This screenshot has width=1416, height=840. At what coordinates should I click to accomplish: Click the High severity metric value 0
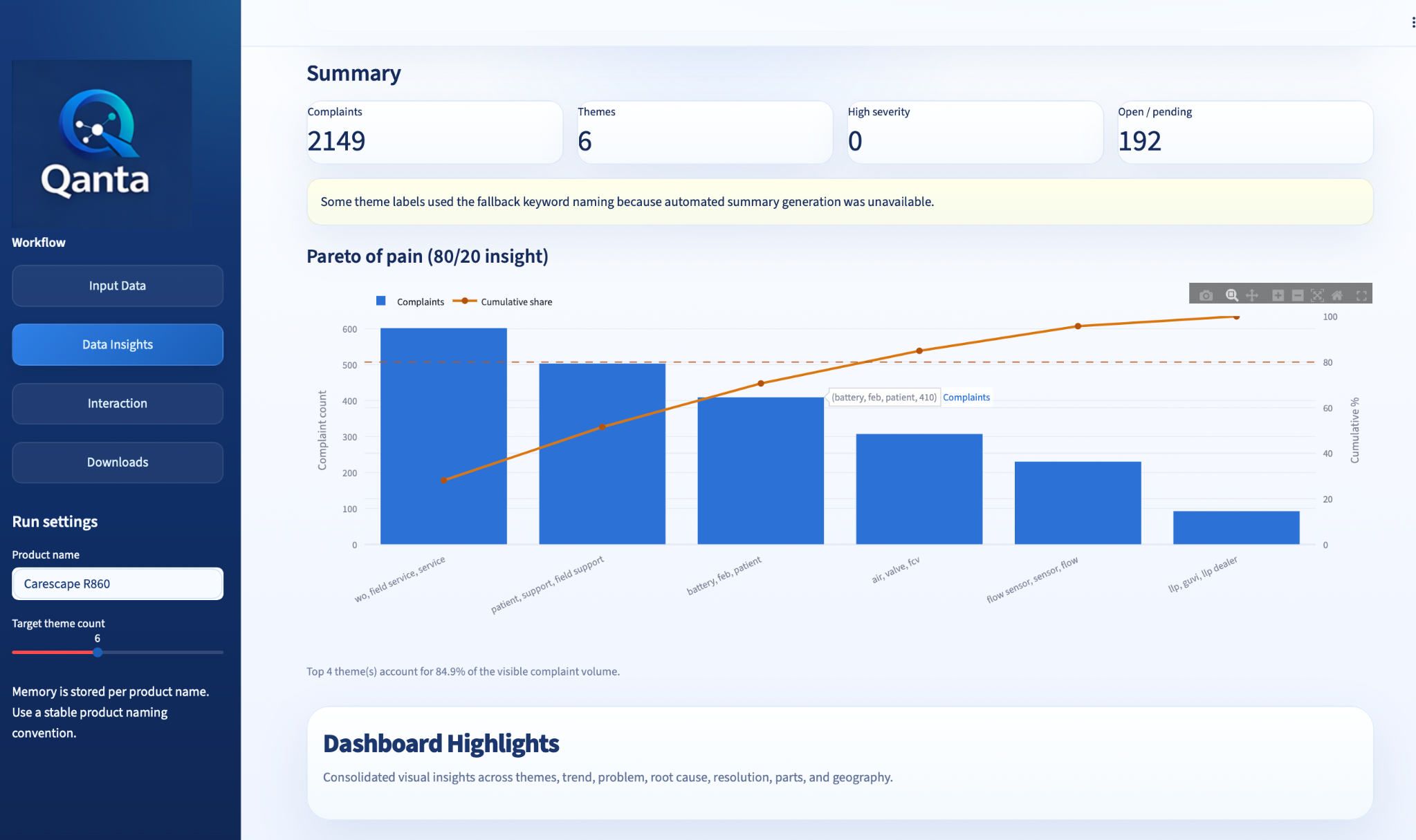pos(855,141)
